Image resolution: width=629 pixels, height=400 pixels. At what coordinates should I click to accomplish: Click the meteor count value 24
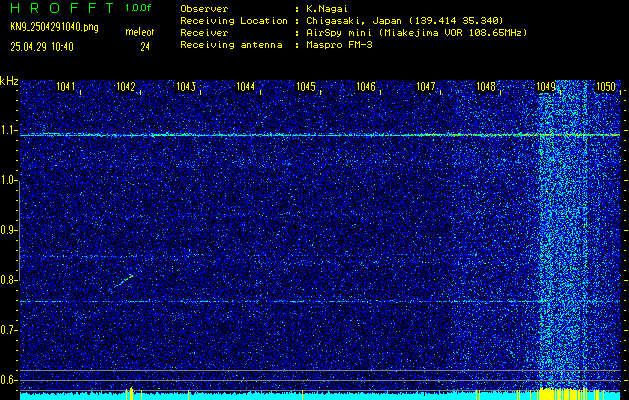point(145,47)
